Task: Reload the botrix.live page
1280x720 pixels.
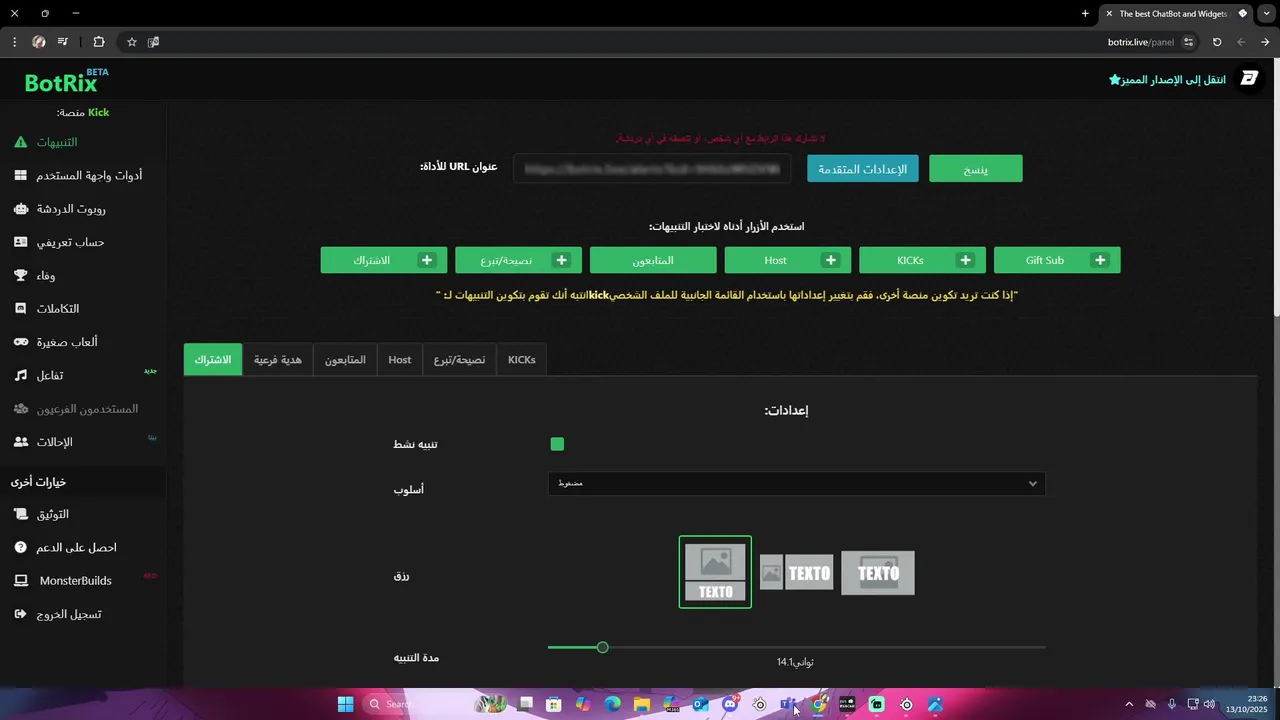Action: (x=1217, y=42)
